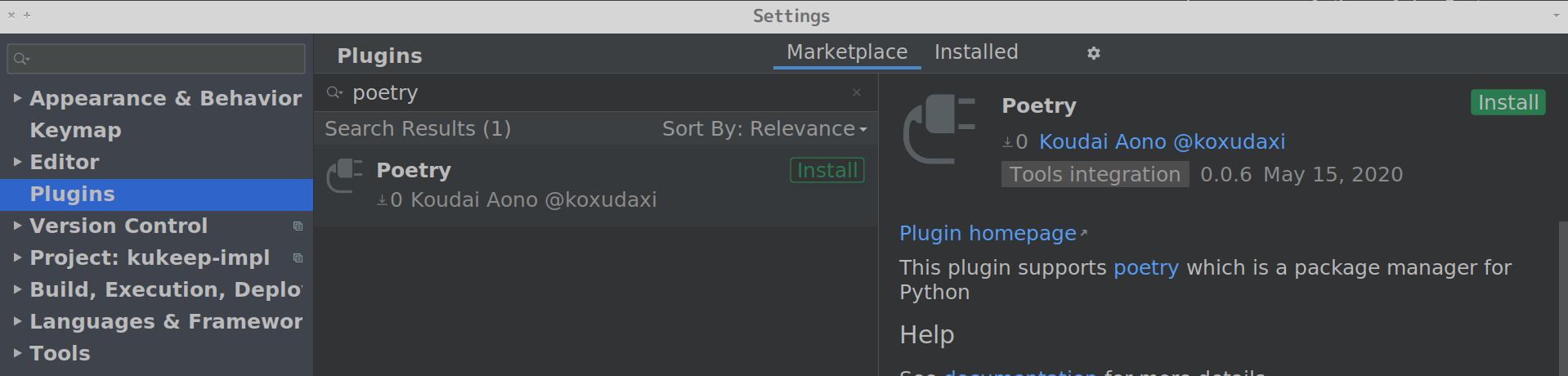Open the Koudai Aono @koxudaxi vendor link
Screen dimensions: 1568x376
tap(1162, 142)
